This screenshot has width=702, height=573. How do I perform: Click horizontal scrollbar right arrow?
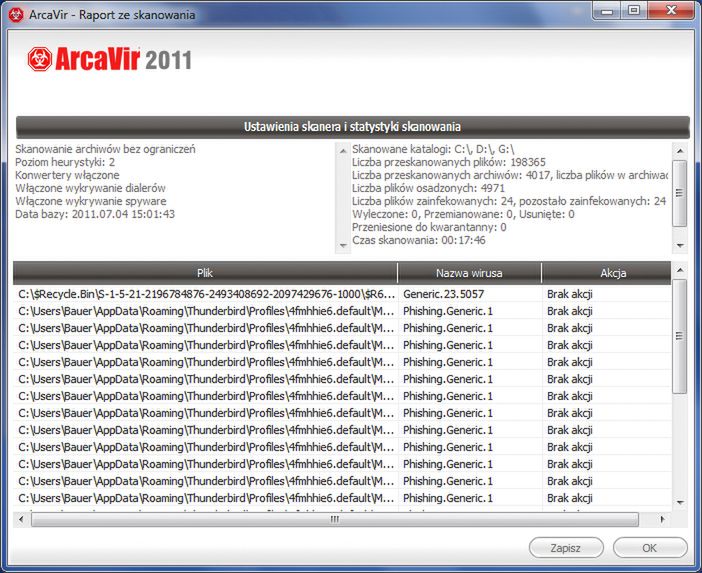click(x=663, y=519)
